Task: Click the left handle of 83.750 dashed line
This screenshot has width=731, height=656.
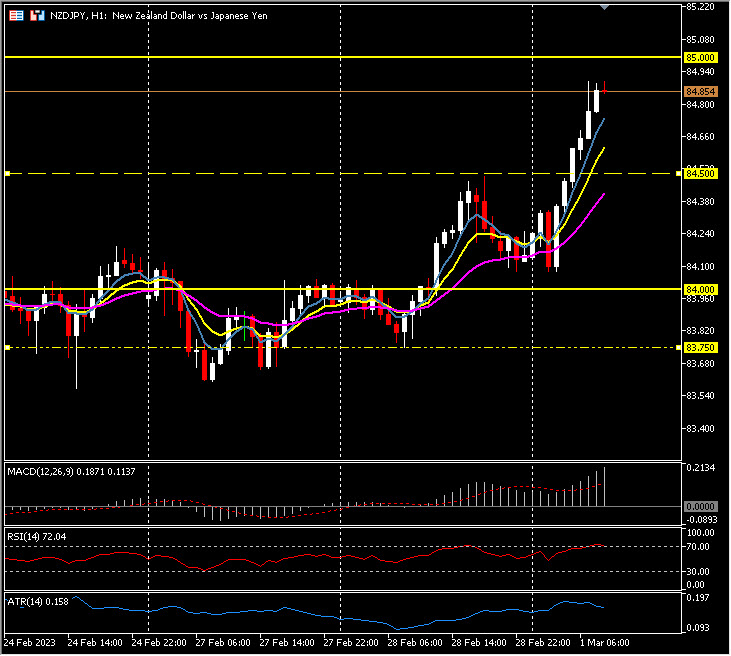Action: pyautogui.click(x=7, y=347)
